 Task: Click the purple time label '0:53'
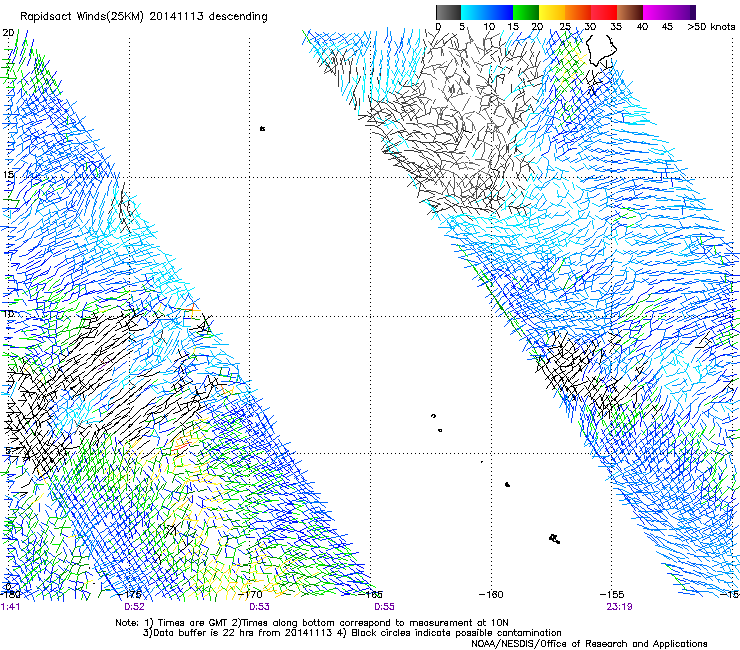tap(259, 607)
